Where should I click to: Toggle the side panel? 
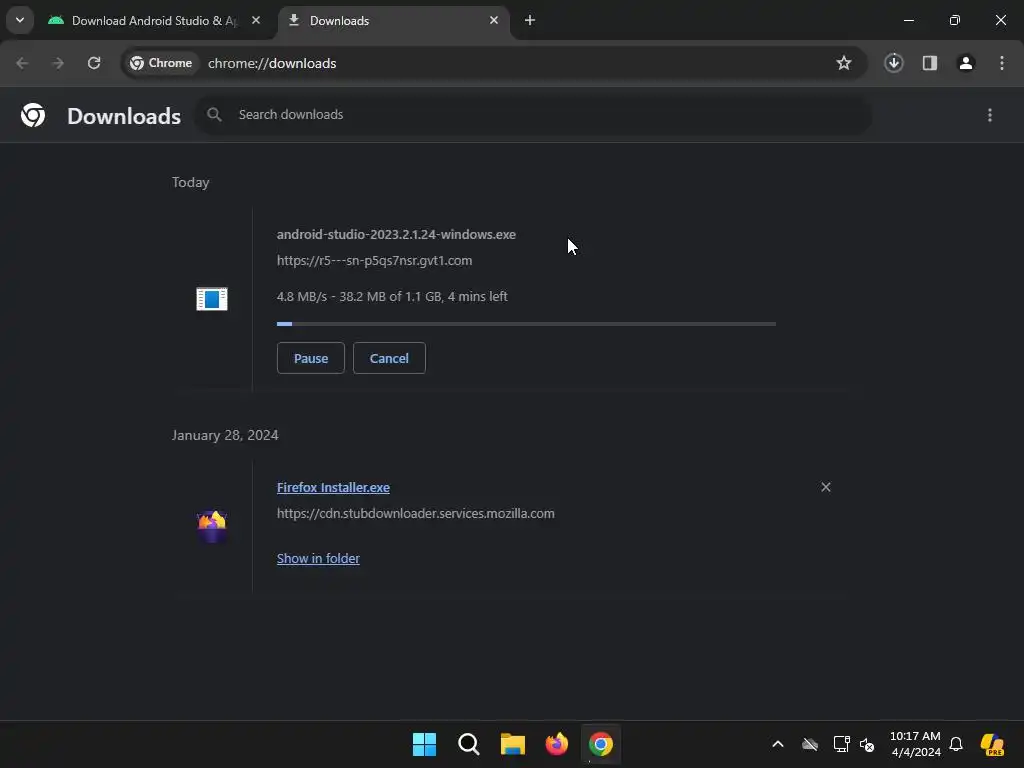click(929, 63)
